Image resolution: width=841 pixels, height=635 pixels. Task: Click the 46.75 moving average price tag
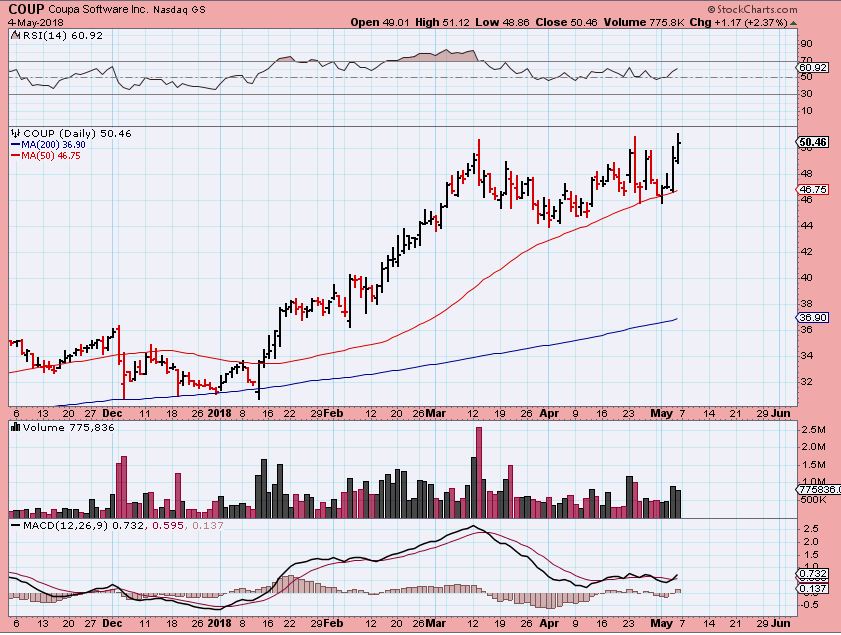click(813, 189)
